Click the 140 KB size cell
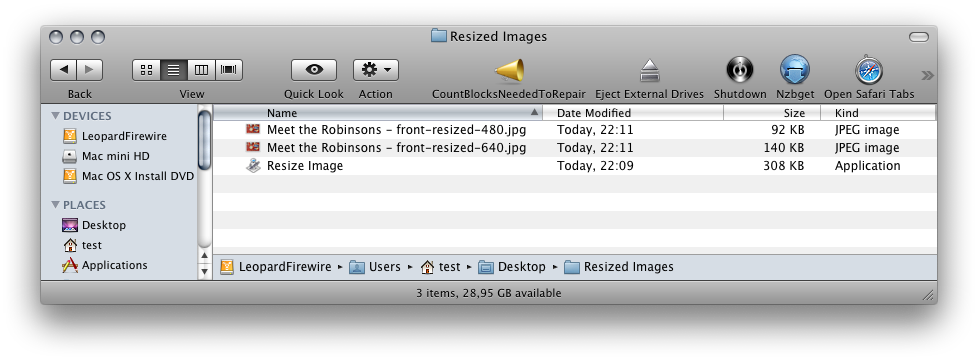Viewport: 978px width, 360px height. [784, 148]
